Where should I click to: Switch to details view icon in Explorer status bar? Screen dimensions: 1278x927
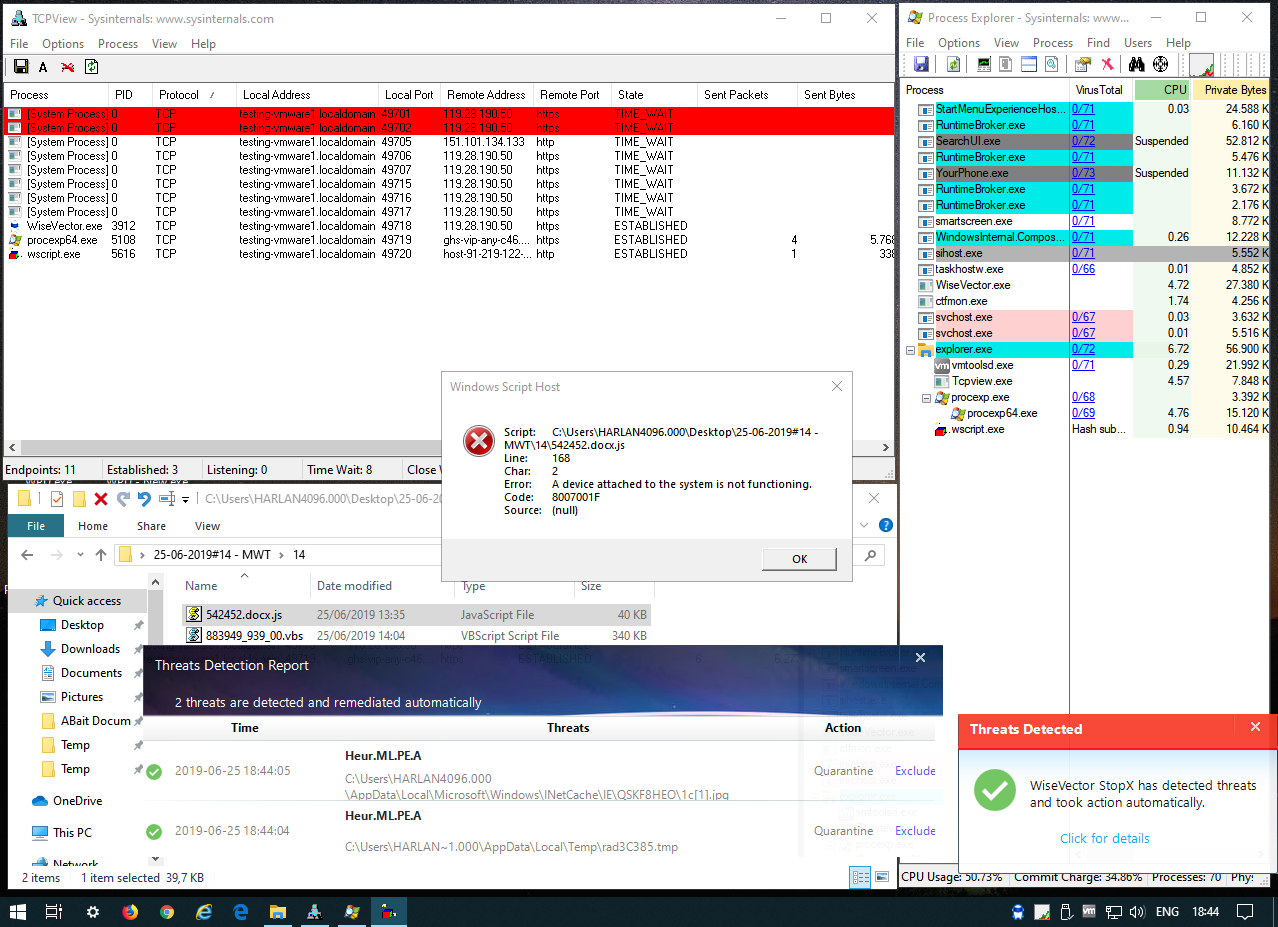click(859, 877)
